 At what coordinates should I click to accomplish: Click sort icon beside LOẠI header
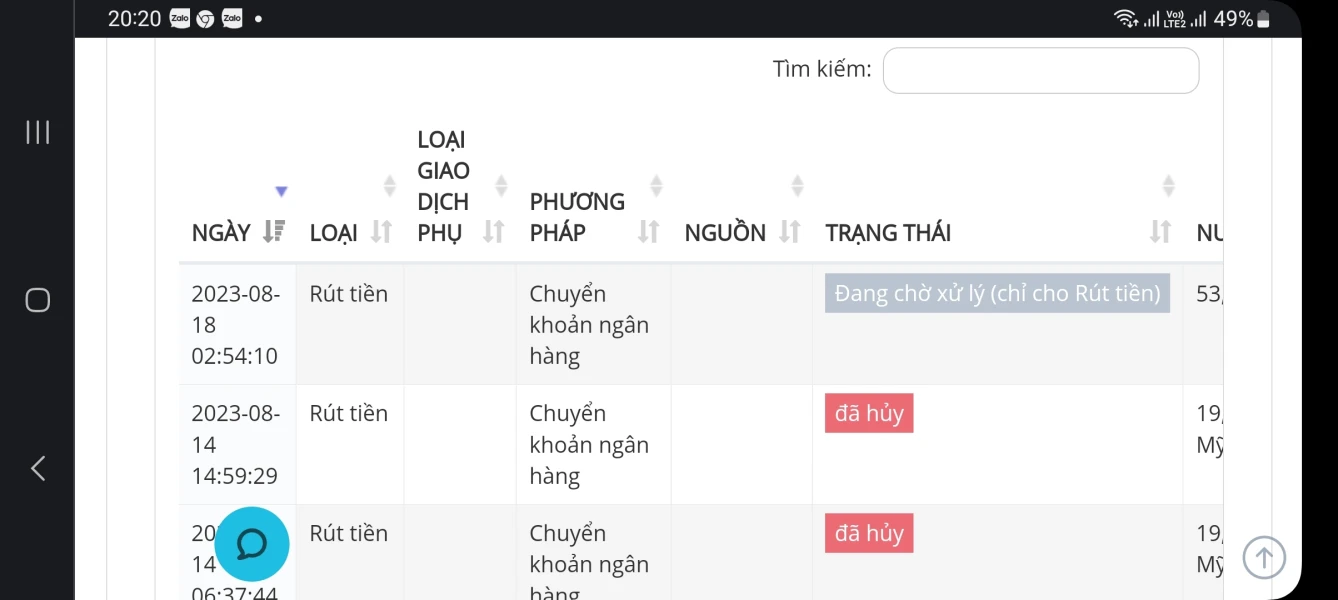coord(381,232)
